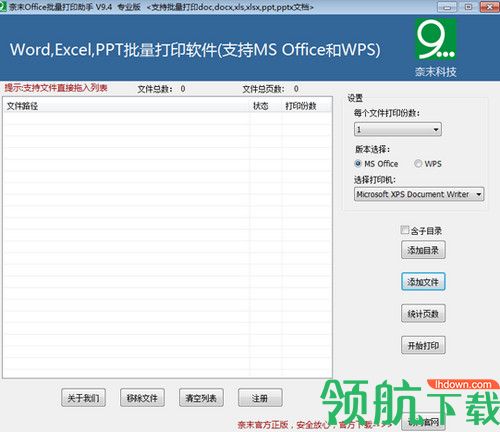Open the 关于我们 dialog
Viewport: 500px width, 432px height.
click(83, 398)
